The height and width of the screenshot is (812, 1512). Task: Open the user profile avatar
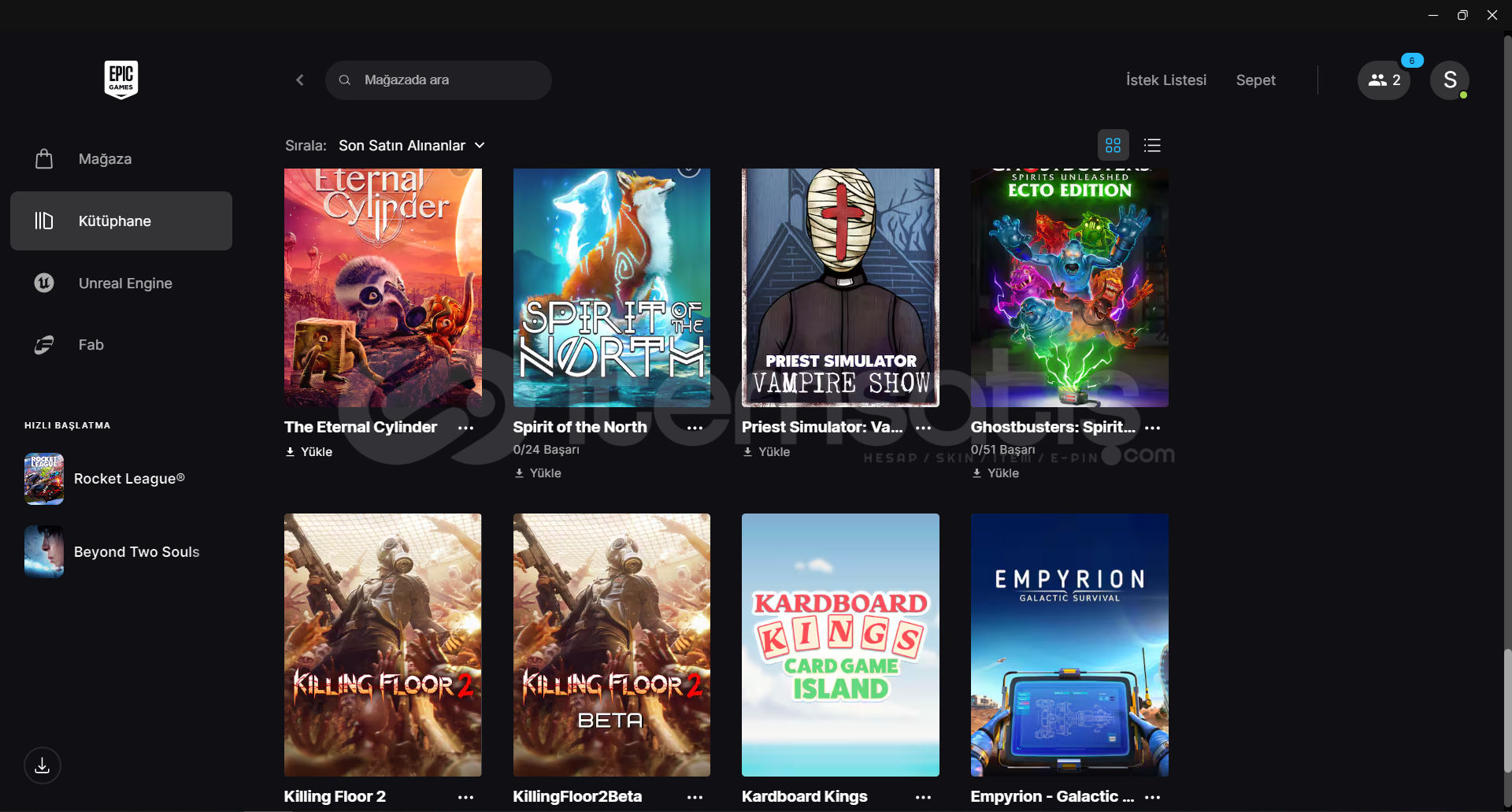pos(1450,80)
